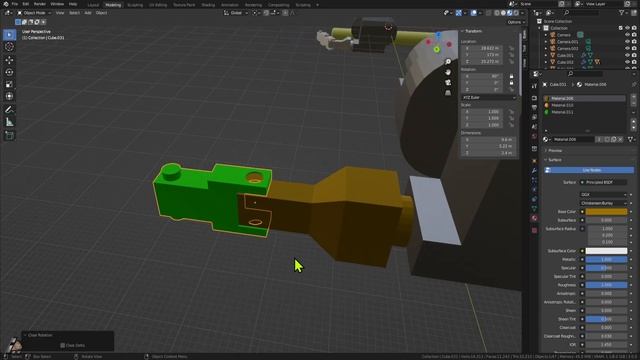Open the Edit menu
640x360 pixels.
point(26,4)
